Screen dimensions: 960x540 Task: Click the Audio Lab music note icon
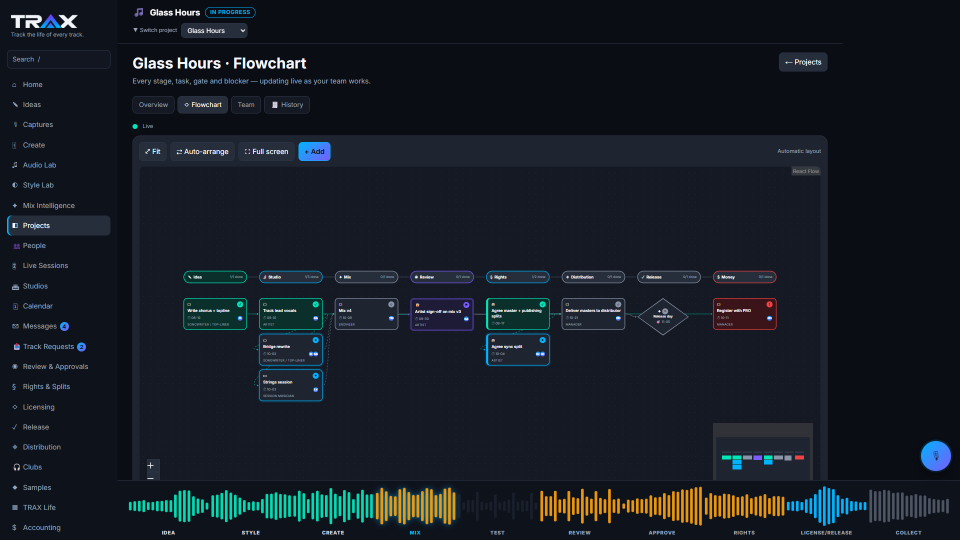point(15,165)
